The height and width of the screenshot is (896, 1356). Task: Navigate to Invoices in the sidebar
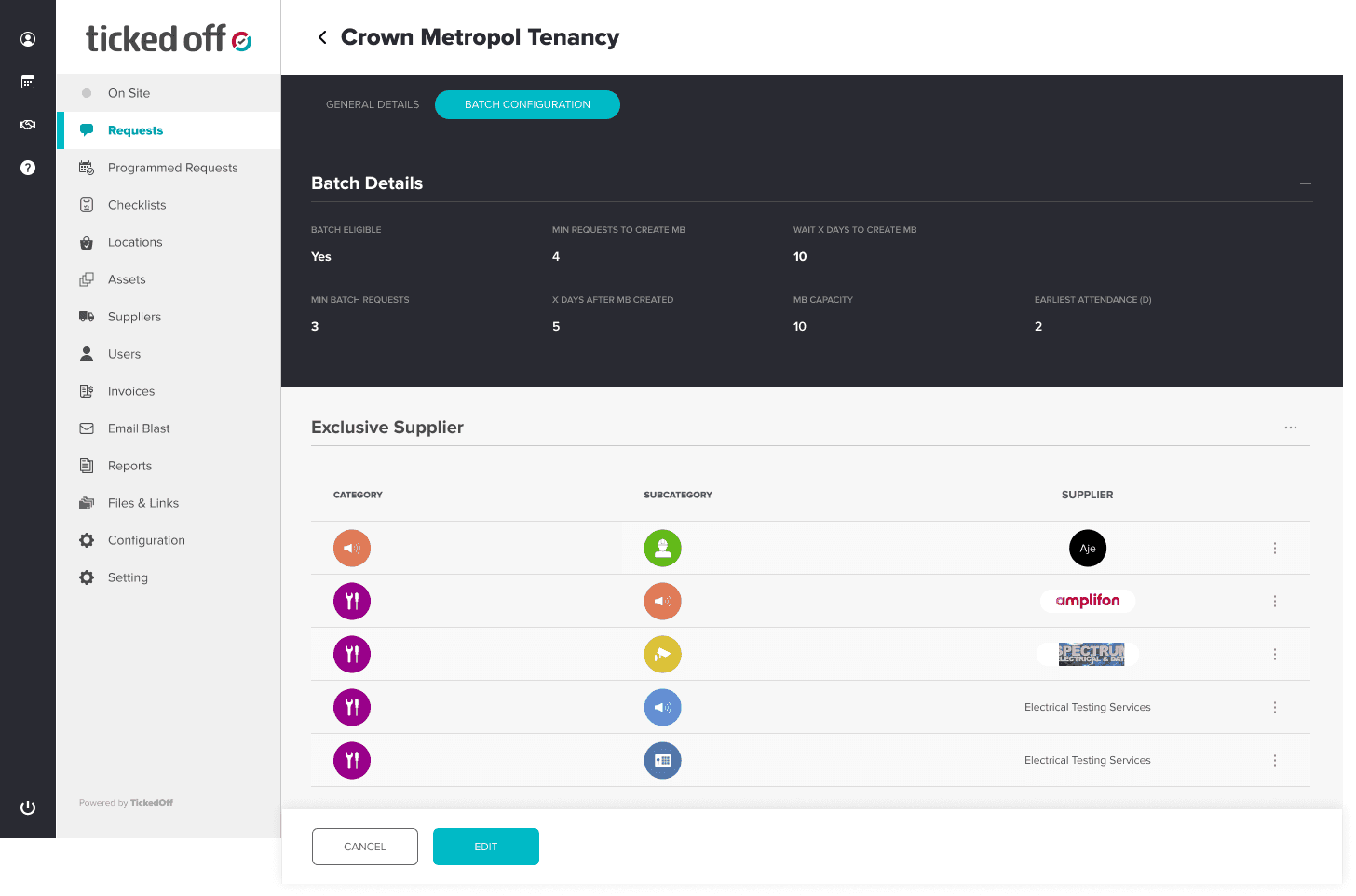(x=169, y=391)
